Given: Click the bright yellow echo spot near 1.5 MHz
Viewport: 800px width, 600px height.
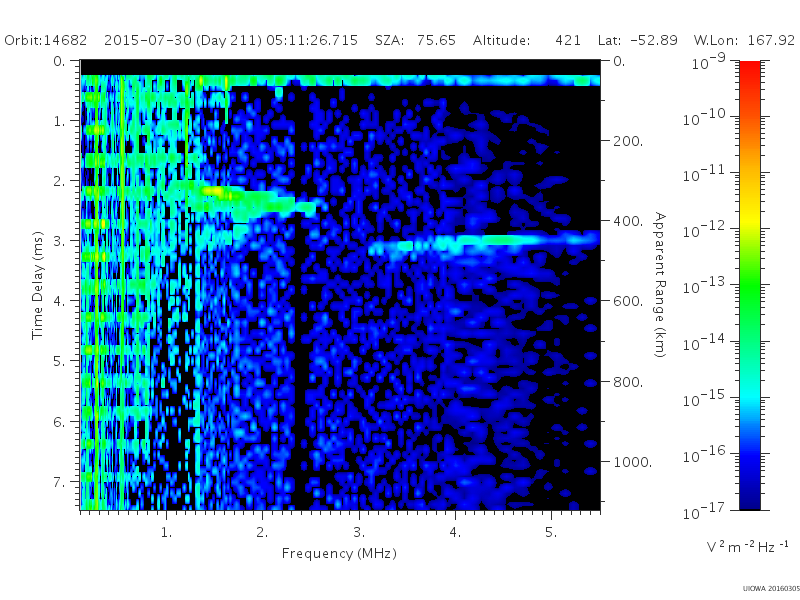Looking at the screenshot, I should coord(214,191).
